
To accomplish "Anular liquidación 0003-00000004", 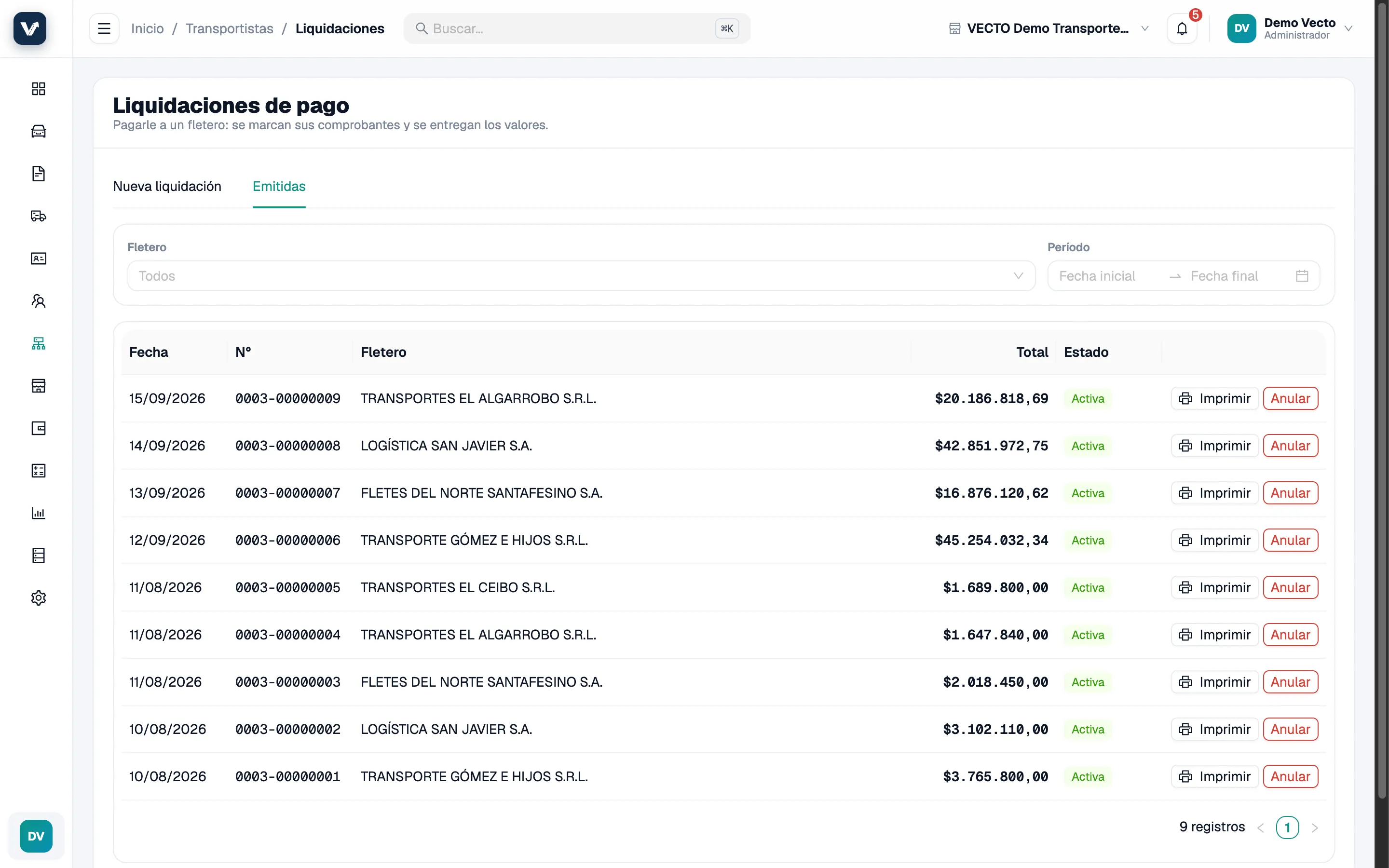I will 1290,635.
